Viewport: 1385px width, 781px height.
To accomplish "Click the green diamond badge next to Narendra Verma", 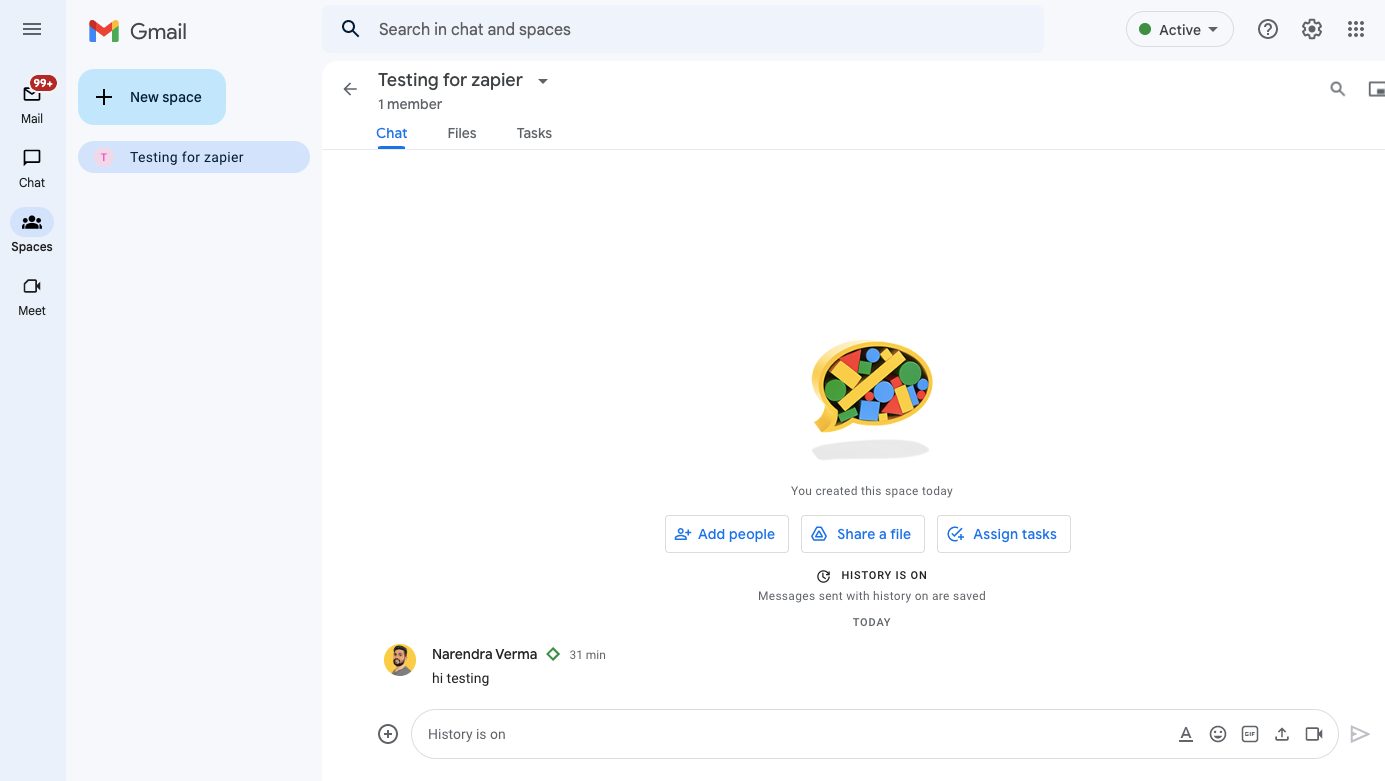I will pyautogui.click(x=553, y=654).
